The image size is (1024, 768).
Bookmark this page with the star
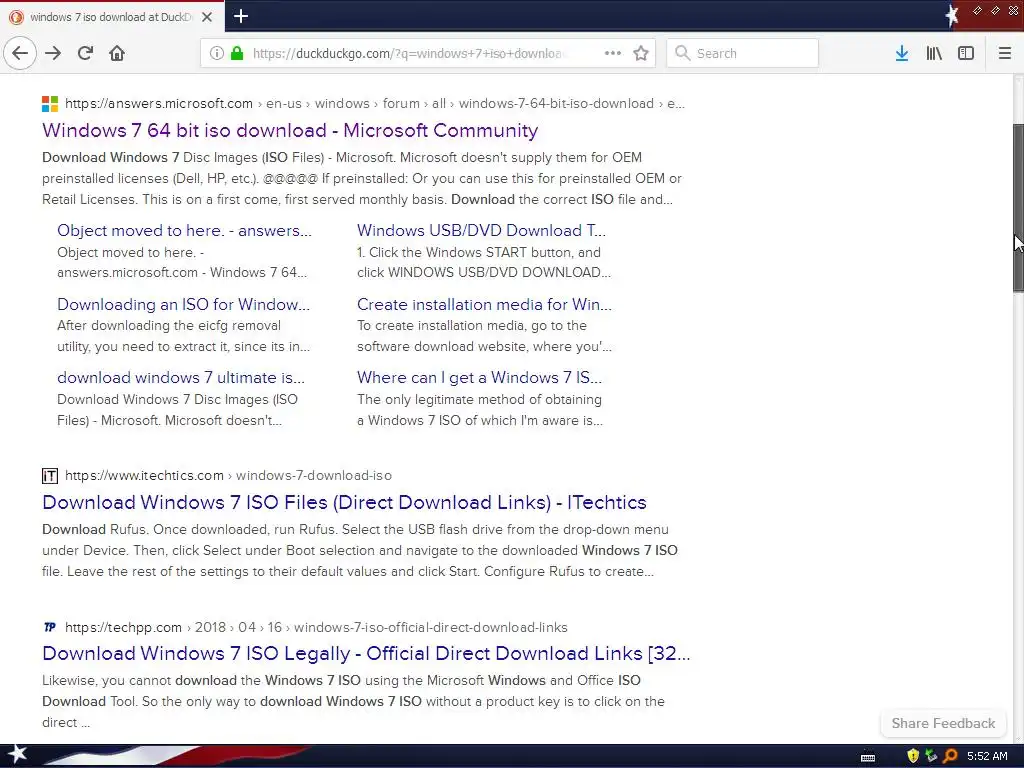641,53
